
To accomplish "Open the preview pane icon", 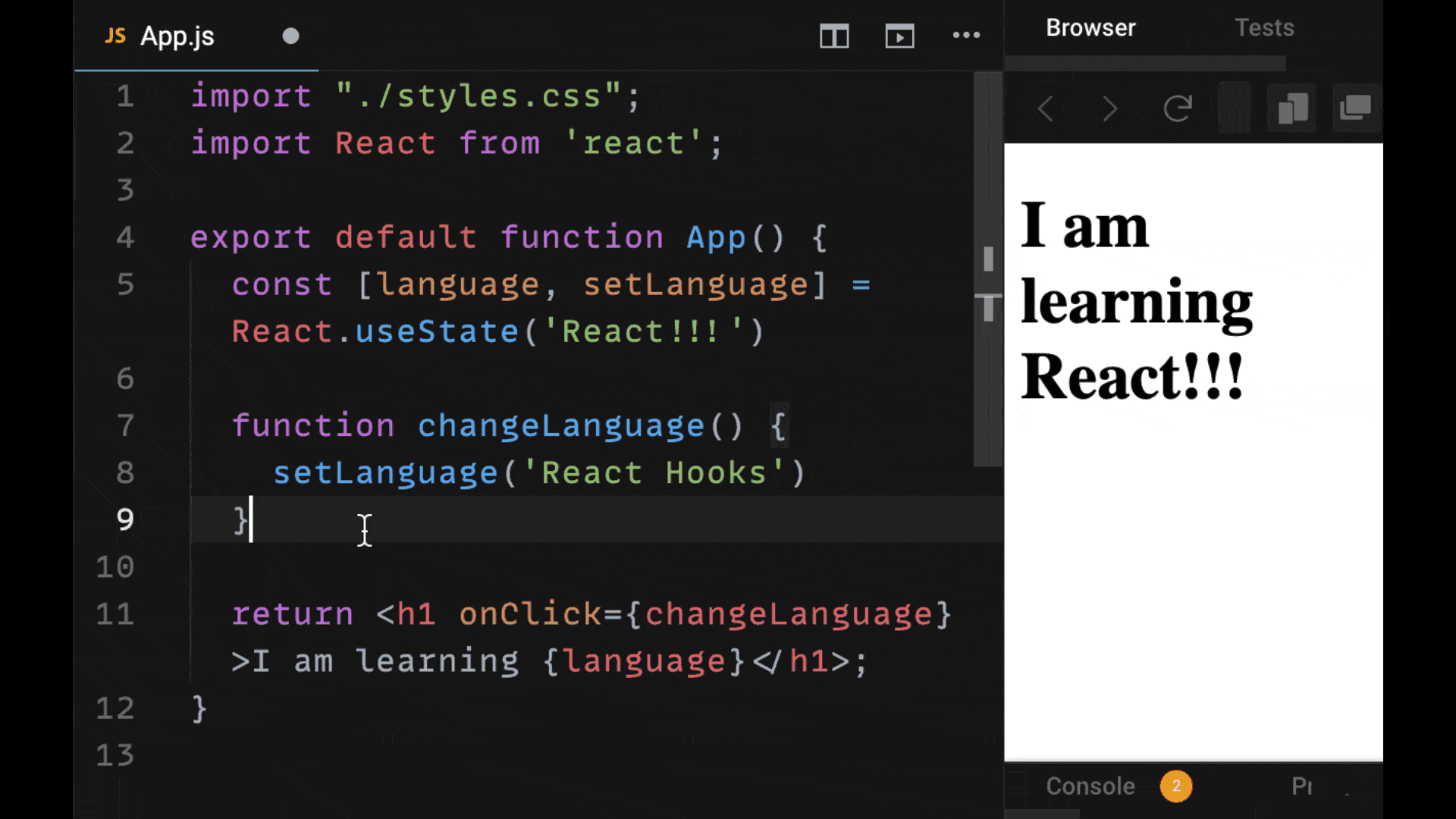I will click(899, 36).
